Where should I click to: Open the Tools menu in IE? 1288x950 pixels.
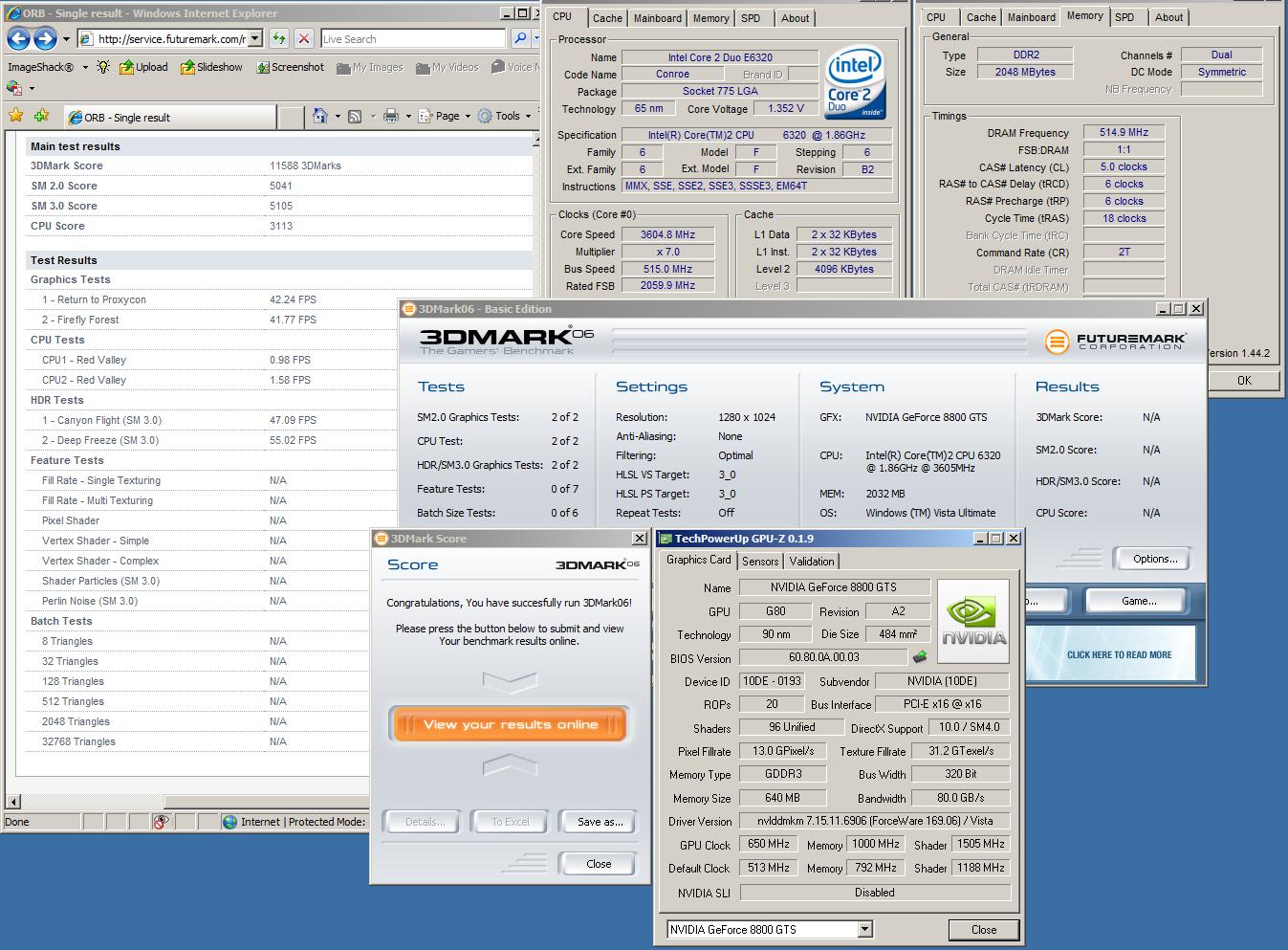506,116
